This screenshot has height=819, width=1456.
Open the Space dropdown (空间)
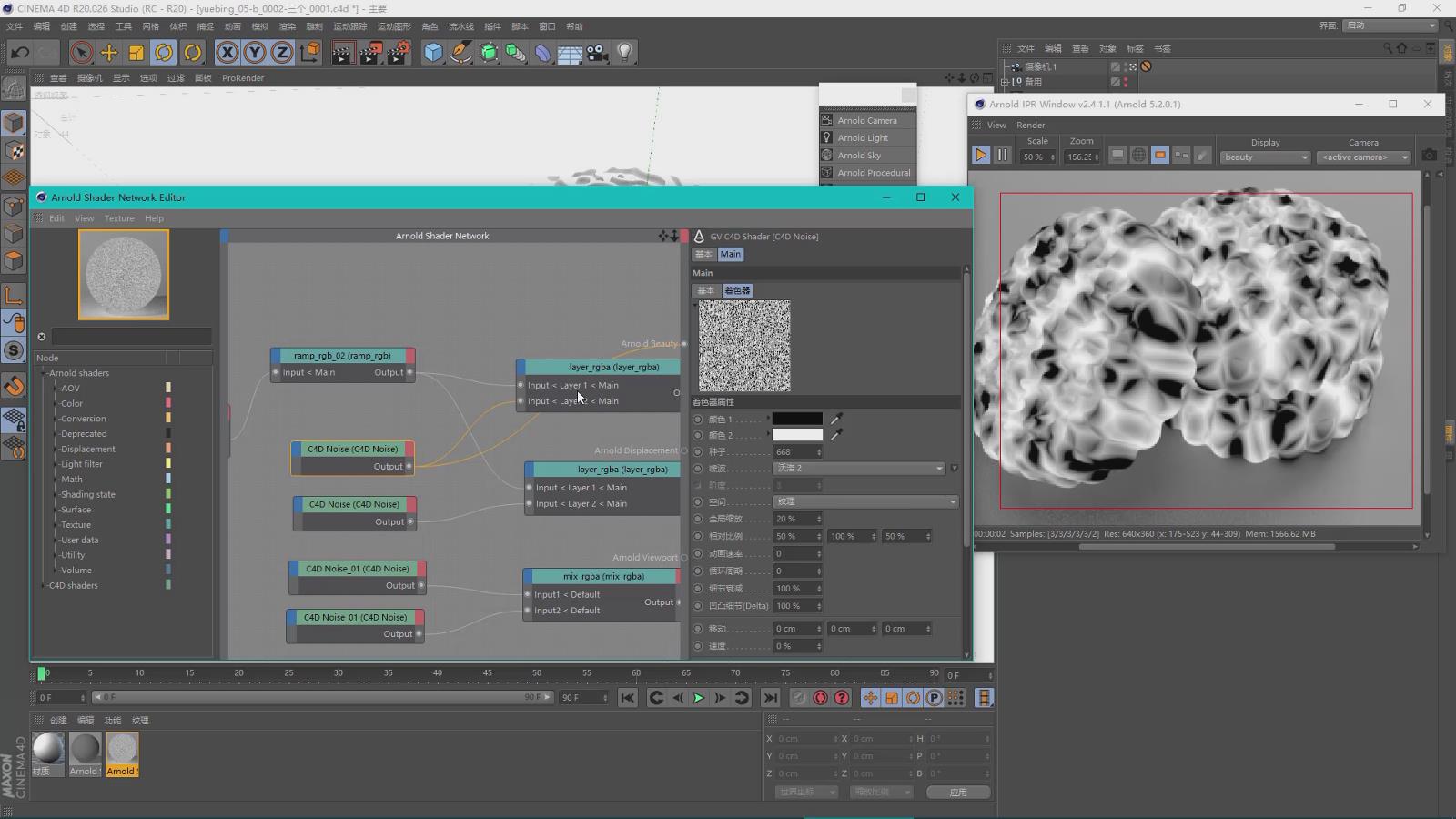coord(865,501)
